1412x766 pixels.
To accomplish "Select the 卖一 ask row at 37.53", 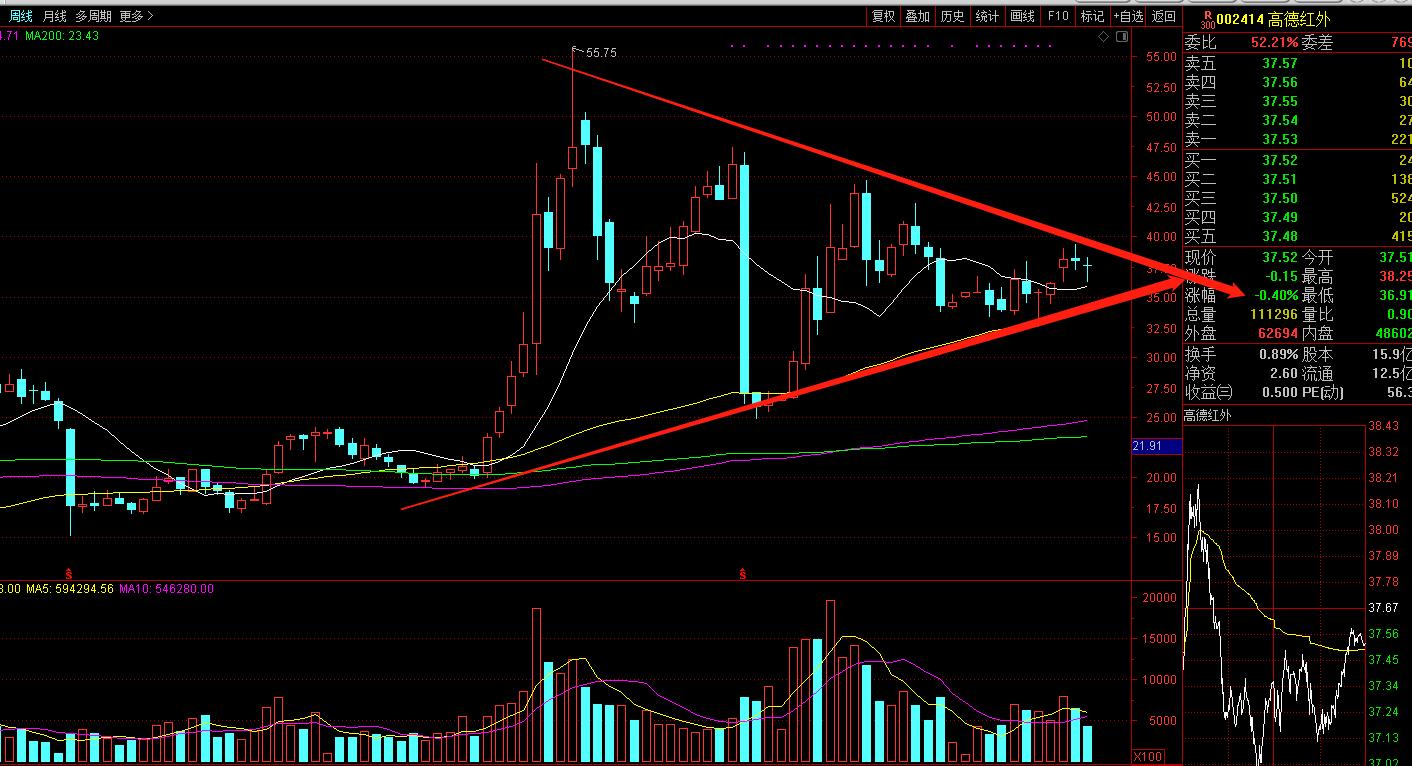I will click(1298, 139).
